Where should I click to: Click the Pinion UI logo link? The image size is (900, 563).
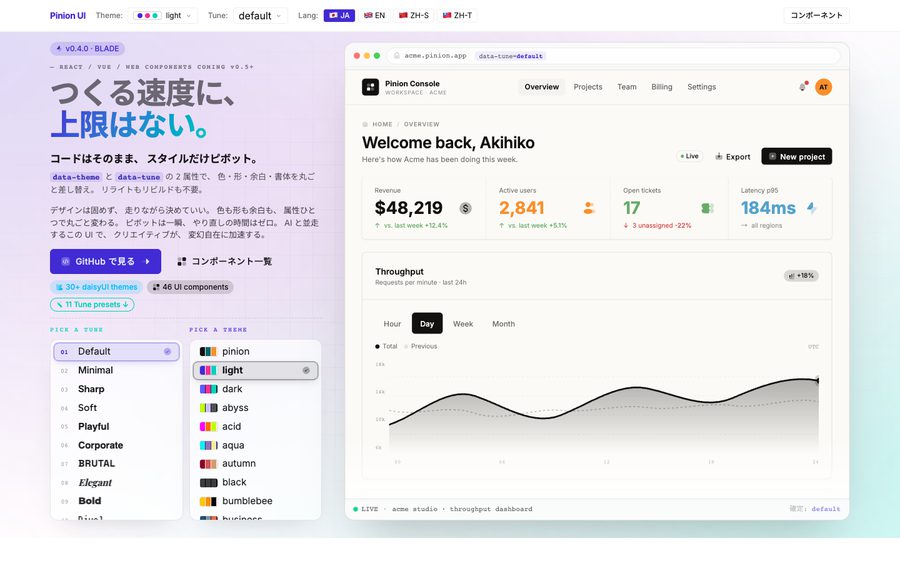[x=68, y=15]
